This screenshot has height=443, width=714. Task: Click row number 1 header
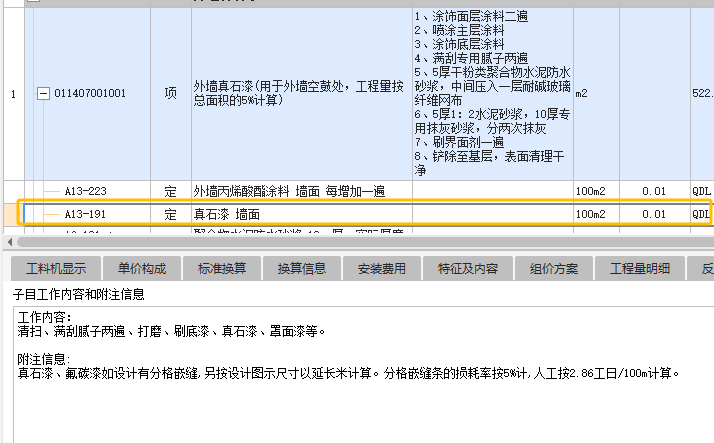tap(14, 94)
